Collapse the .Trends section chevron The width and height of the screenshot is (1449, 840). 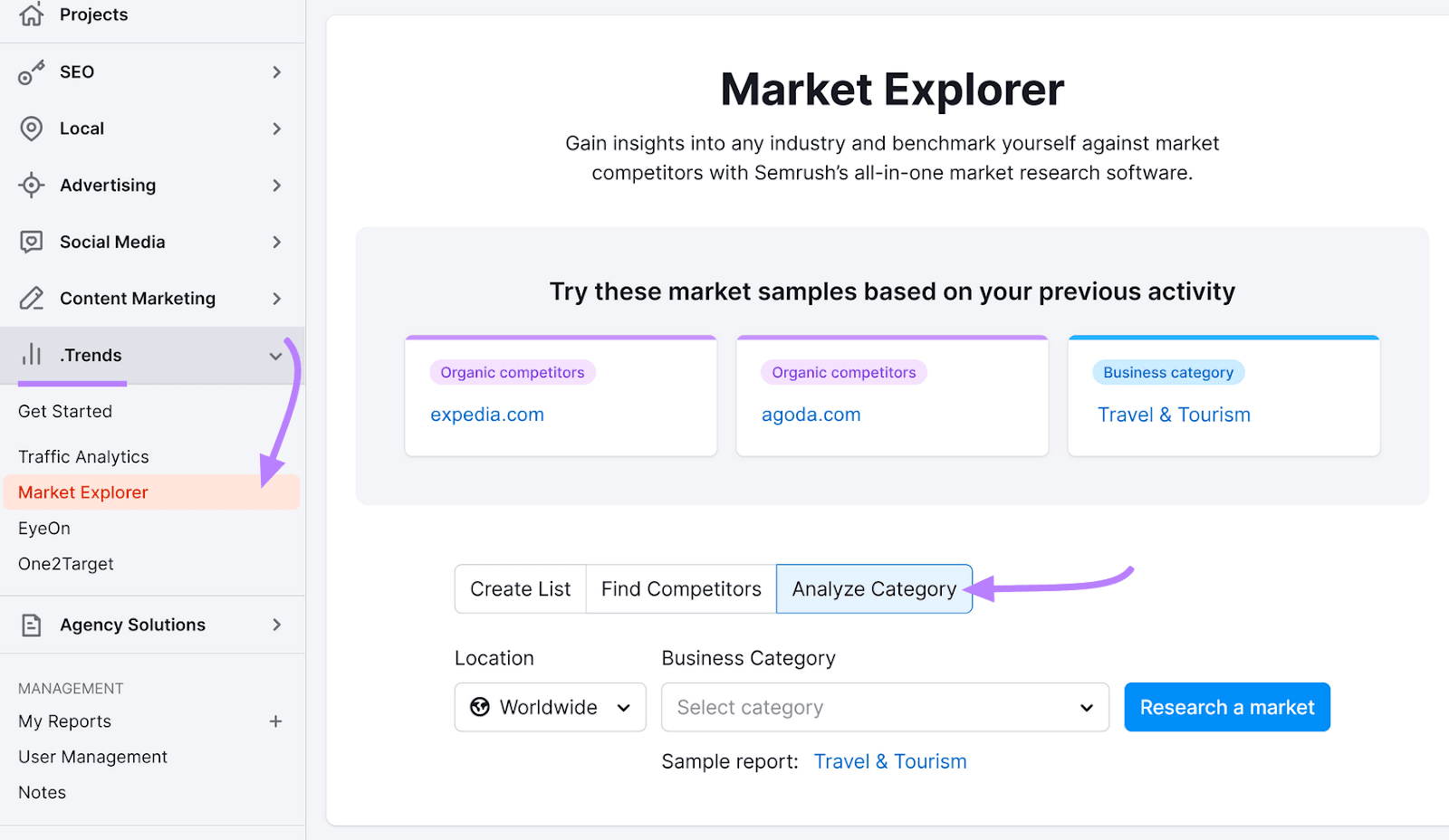[x=276, y=356]
